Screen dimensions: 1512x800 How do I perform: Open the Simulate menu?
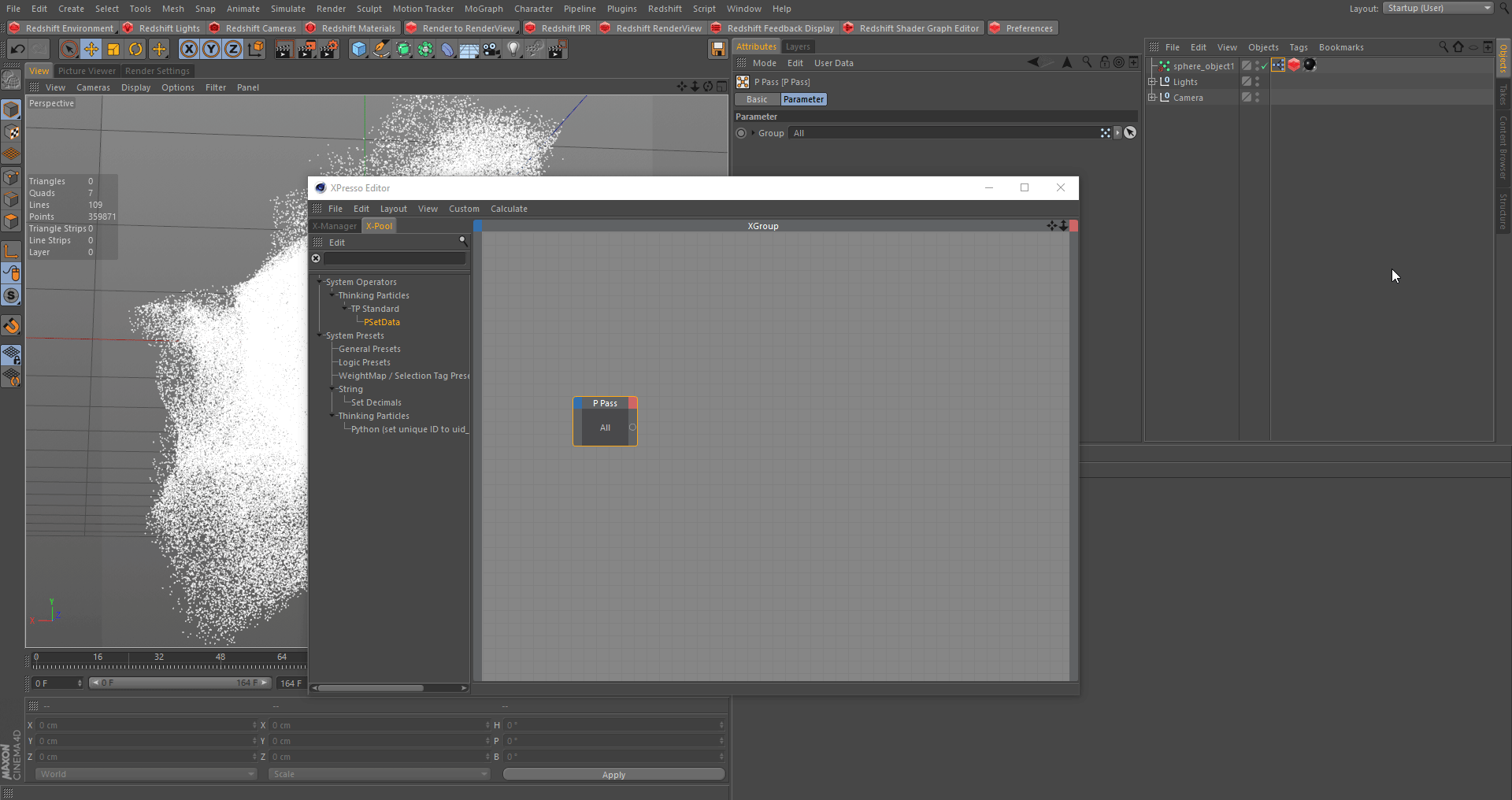tap(288, 9)
